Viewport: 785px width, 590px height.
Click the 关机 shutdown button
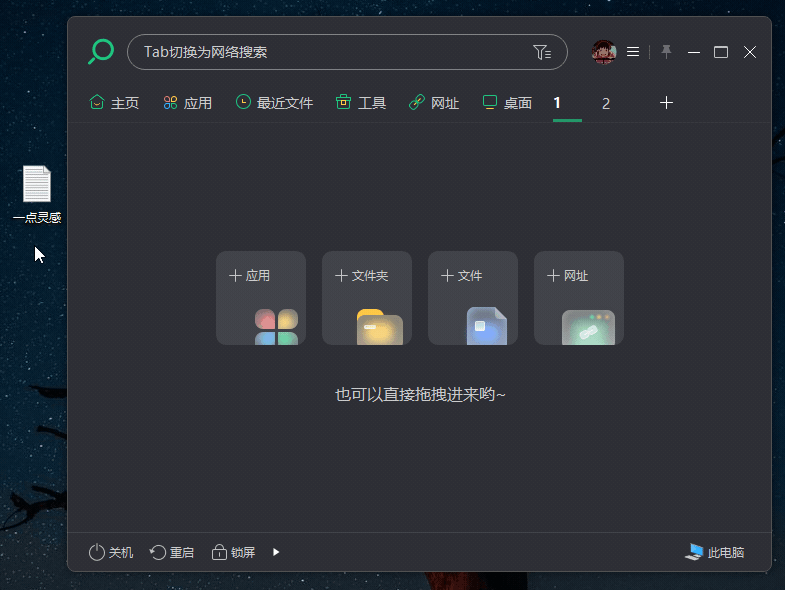click(x=111, y=552)
